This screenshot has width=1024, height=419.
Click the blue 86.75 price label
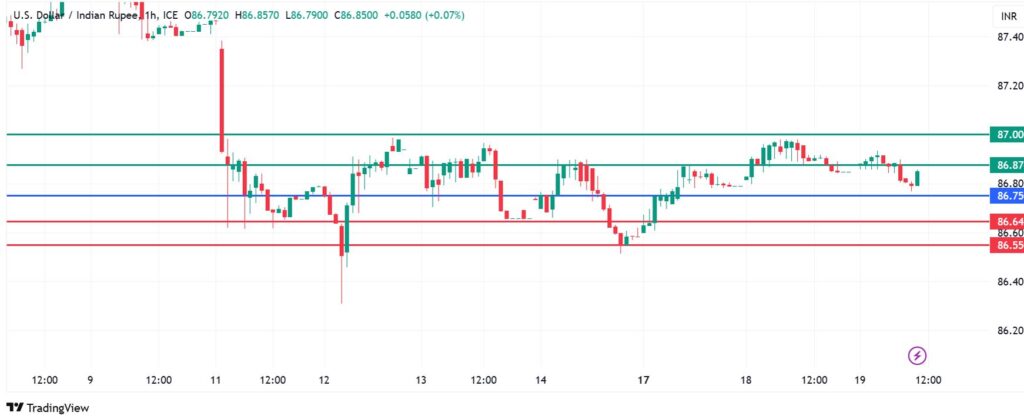click(1006, 197)
